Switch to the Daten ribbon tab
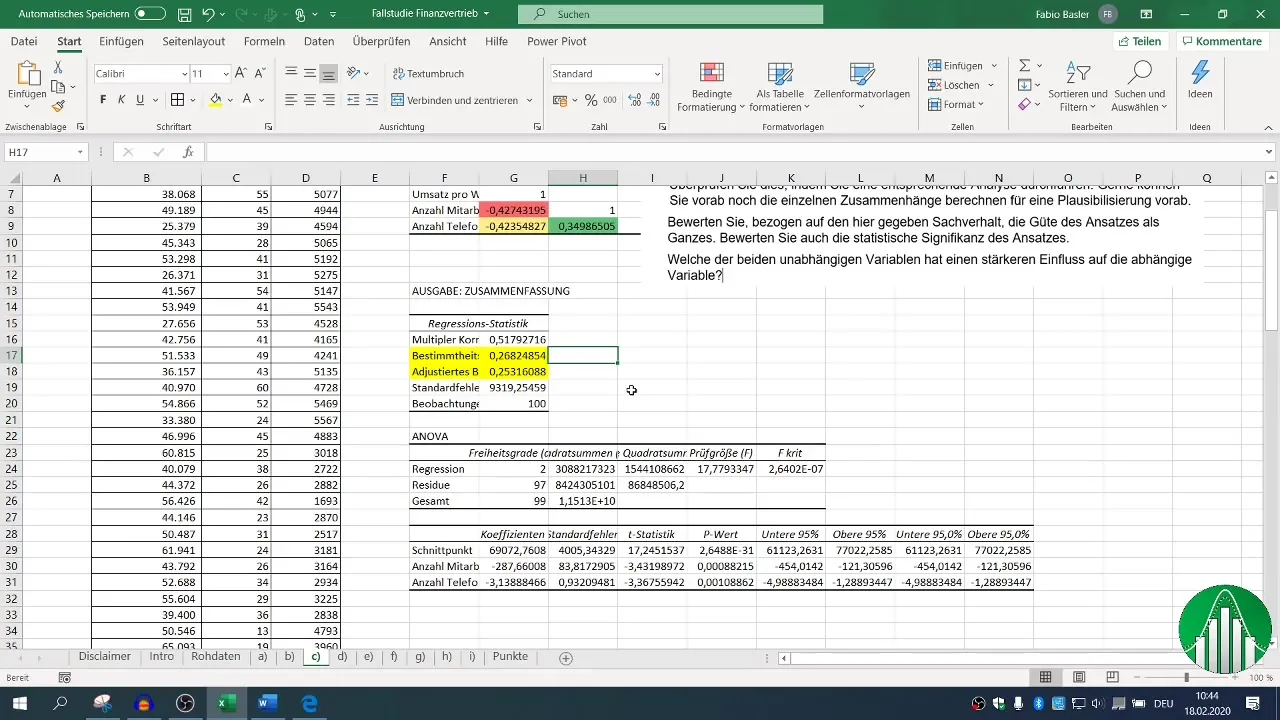The image size is (1280, 720). click(x=319, y=41)
